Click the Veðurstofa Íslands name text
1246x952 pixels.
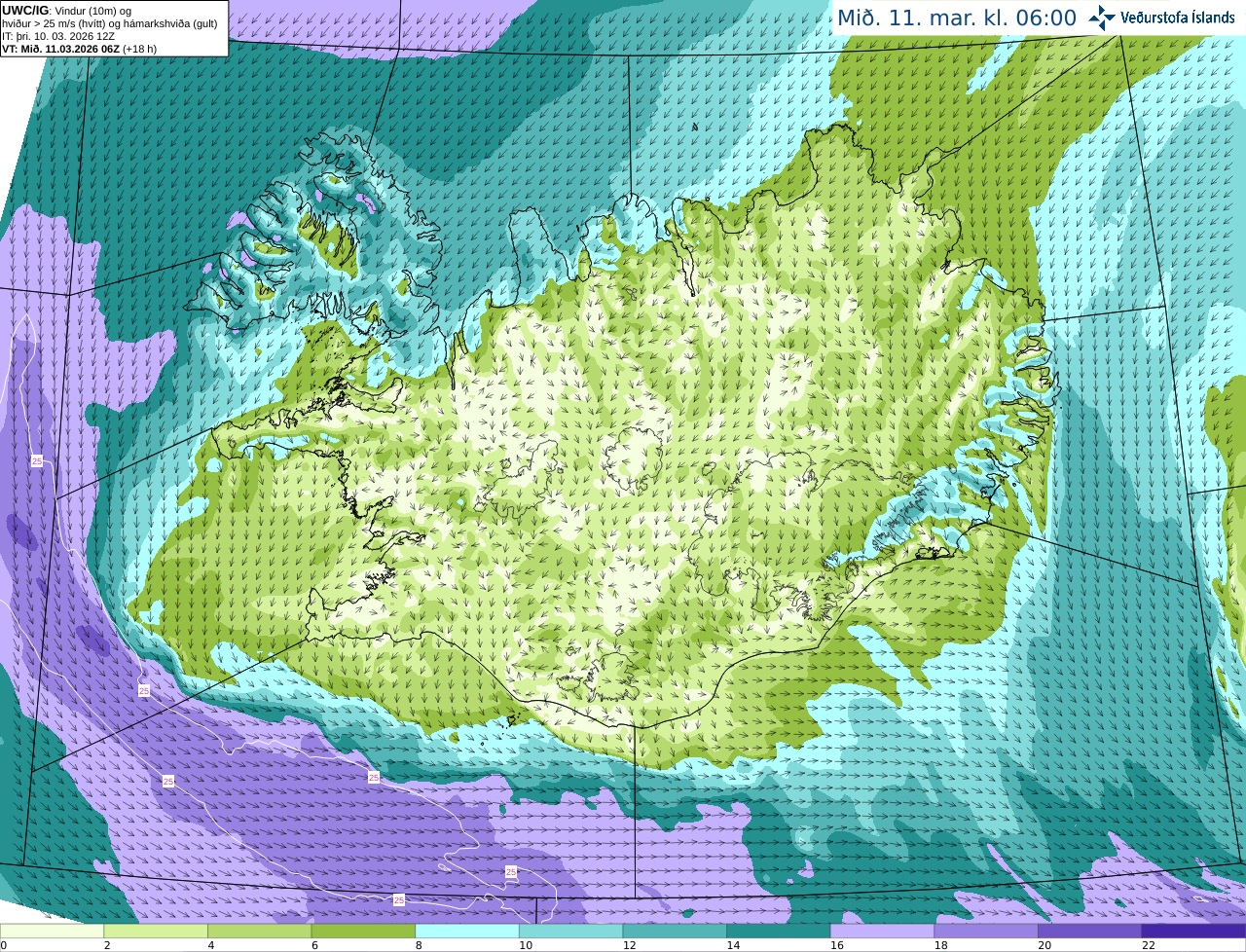point(1178,18)
